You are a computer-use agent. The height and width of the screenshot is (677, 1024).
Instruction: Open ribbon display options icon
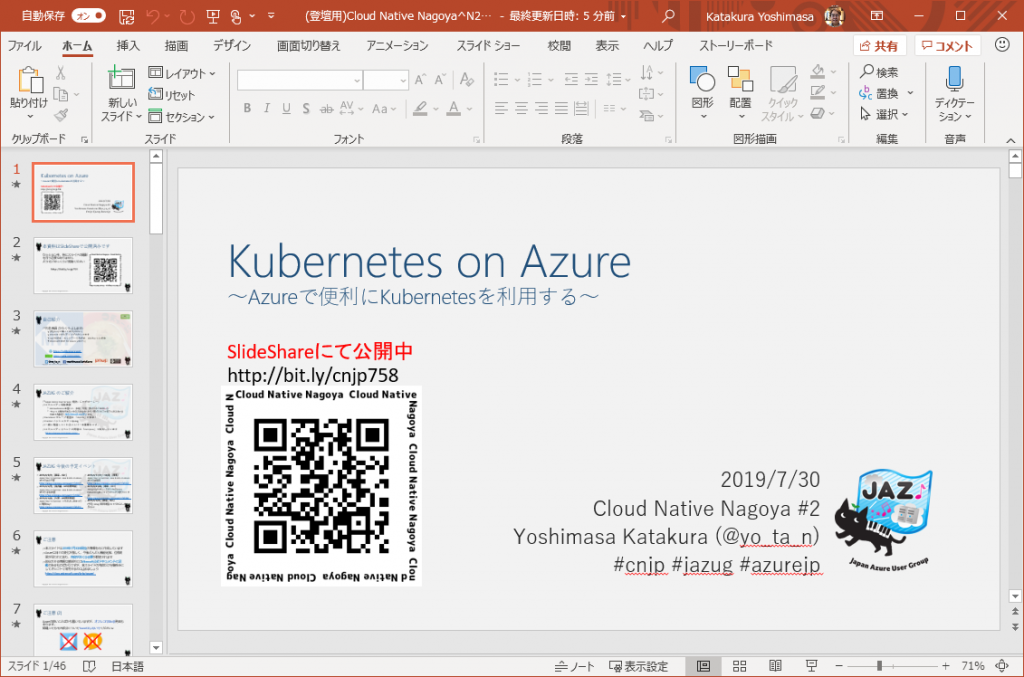pyautogui.click(x=877, y=16)
